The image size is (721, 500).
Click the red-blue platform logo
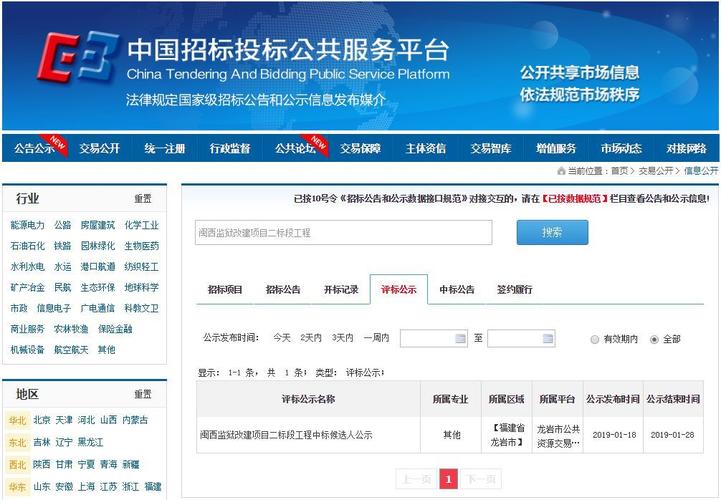77,57
